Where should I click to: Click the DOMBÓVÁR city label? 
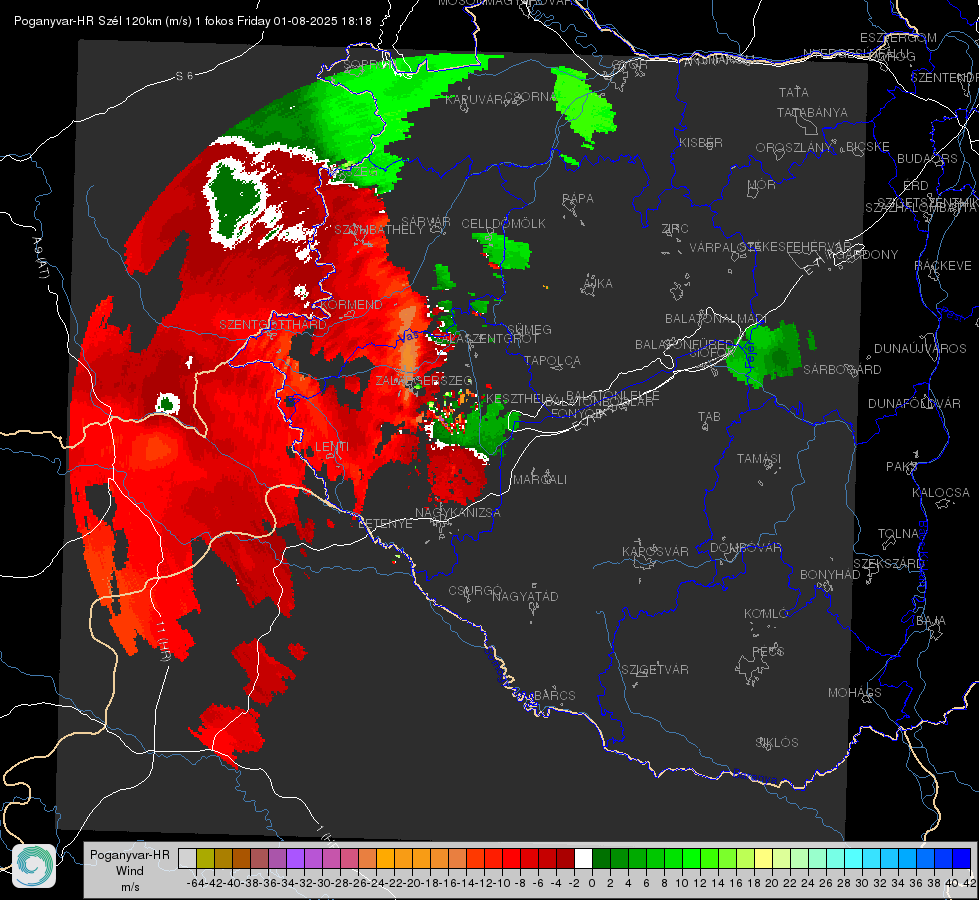(745, 548)
